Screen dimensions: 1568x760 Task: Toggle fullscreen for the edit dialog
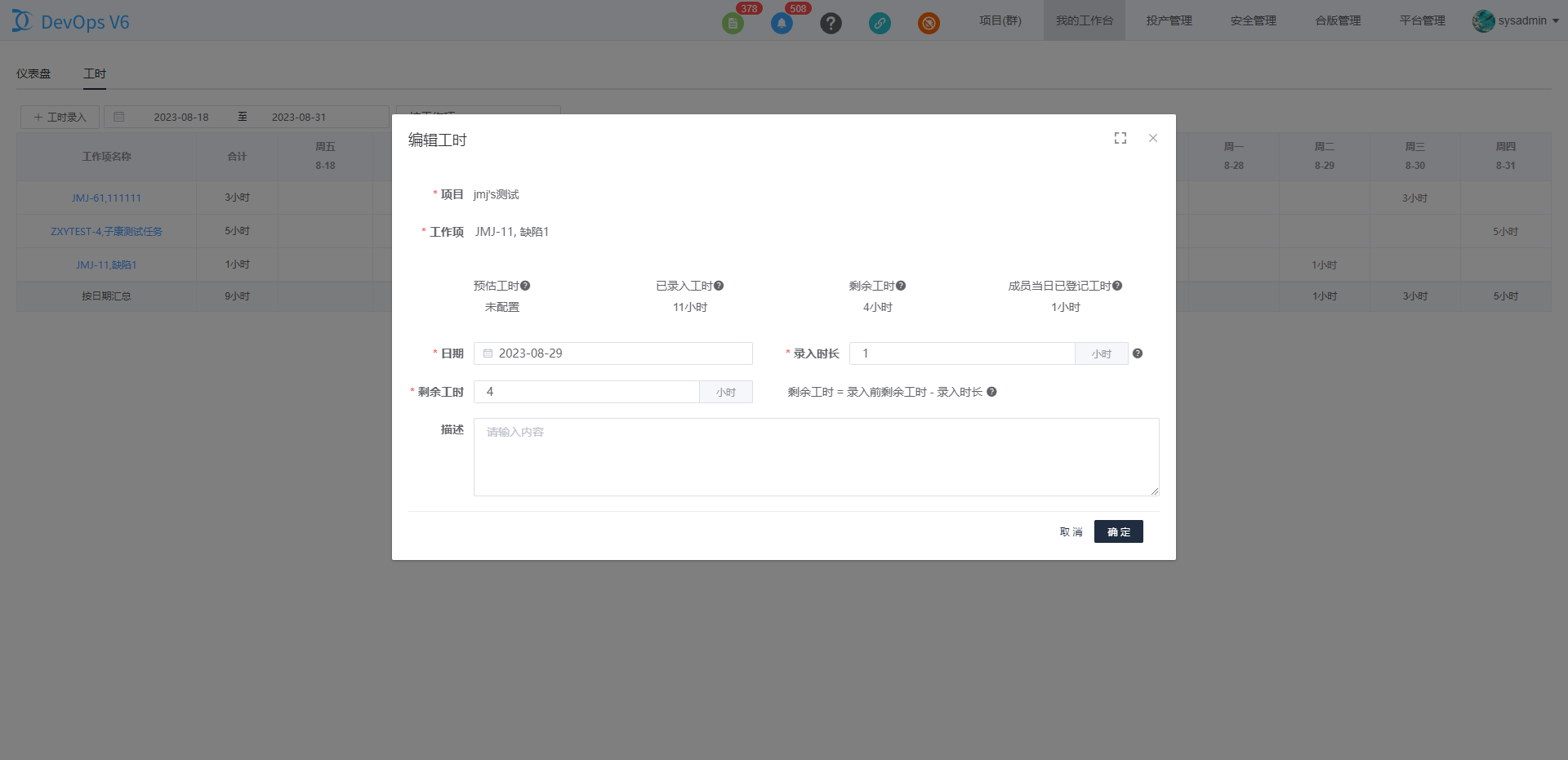1120,139
